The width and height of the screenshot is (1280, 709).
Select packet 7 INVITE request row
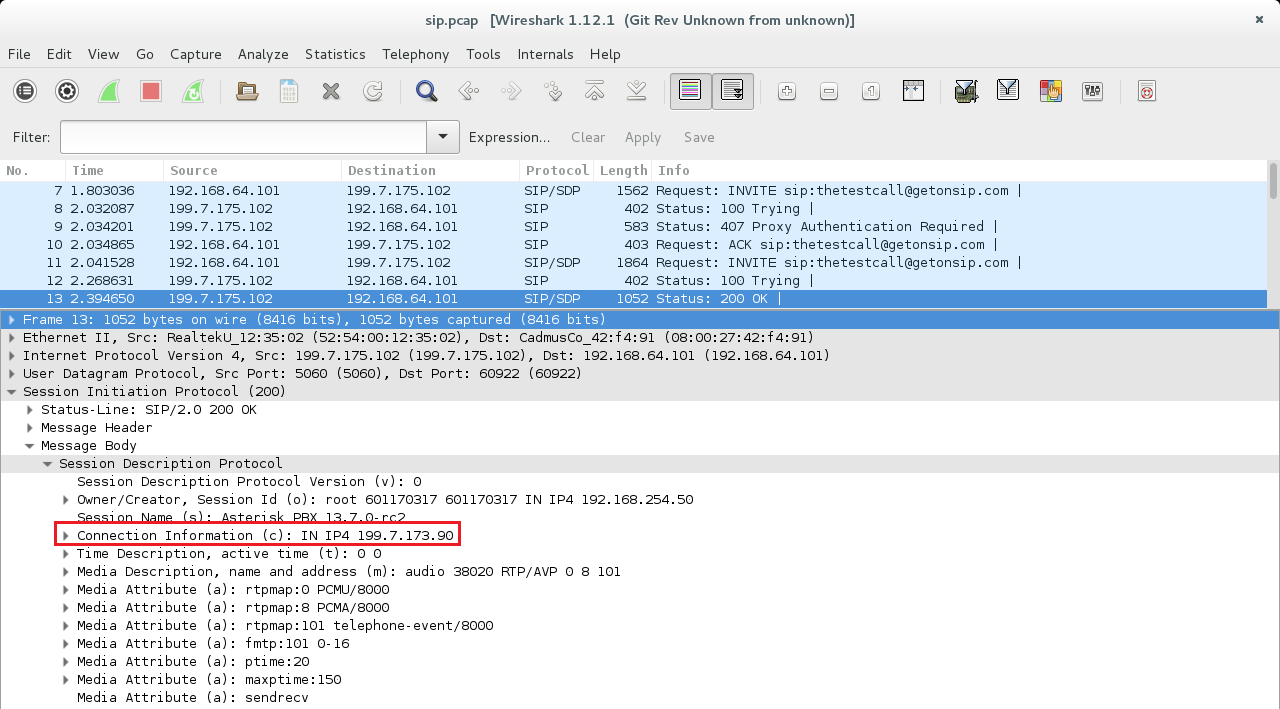[x=633, y=191]
